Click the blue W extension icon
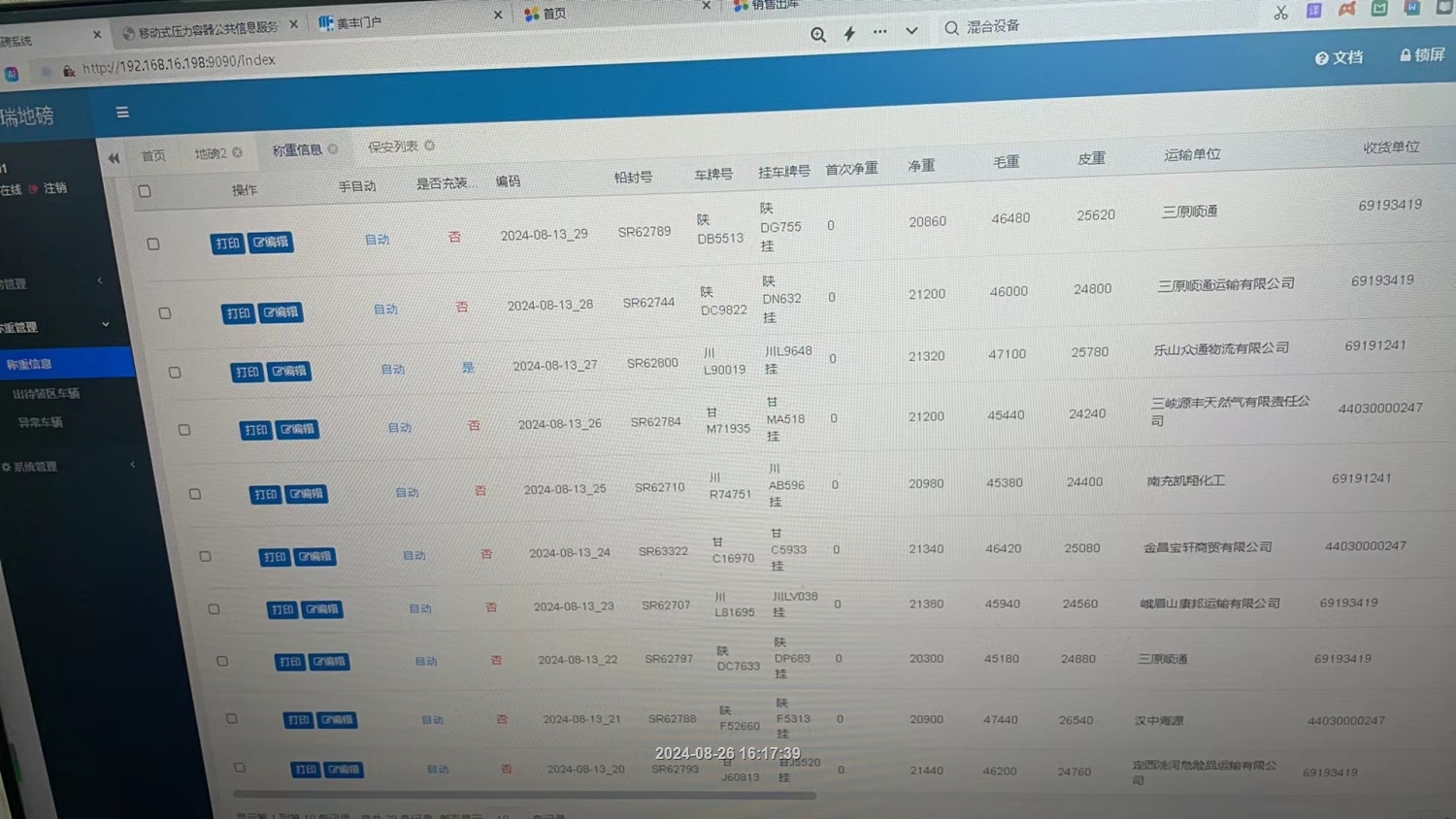Viewport: 1456px width, 819px height. [x=1411, y=7]
